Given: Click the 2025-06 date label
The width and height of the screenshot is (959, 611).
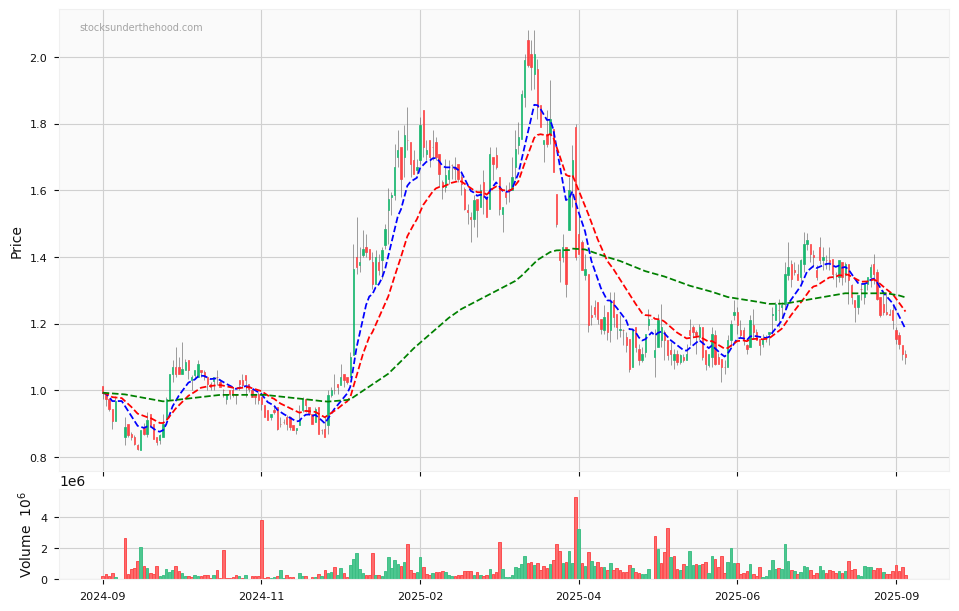Looking at the screenshot, I should coord(737,596).
